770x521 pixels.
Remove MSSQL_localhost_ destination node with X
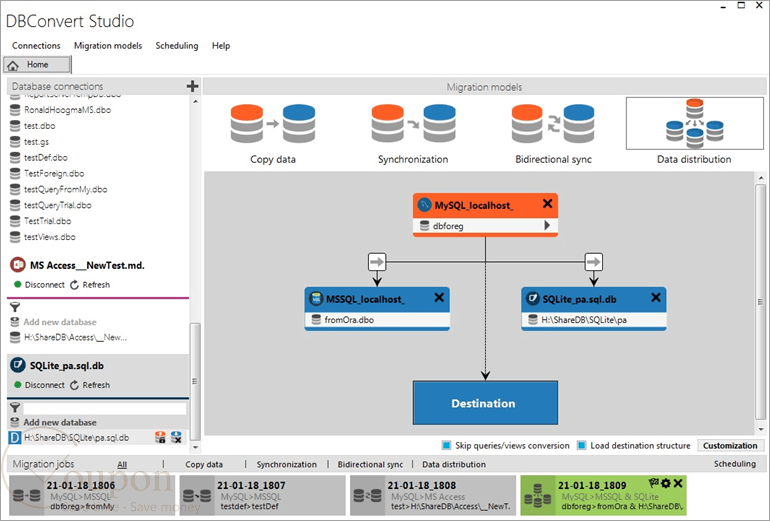439,297
